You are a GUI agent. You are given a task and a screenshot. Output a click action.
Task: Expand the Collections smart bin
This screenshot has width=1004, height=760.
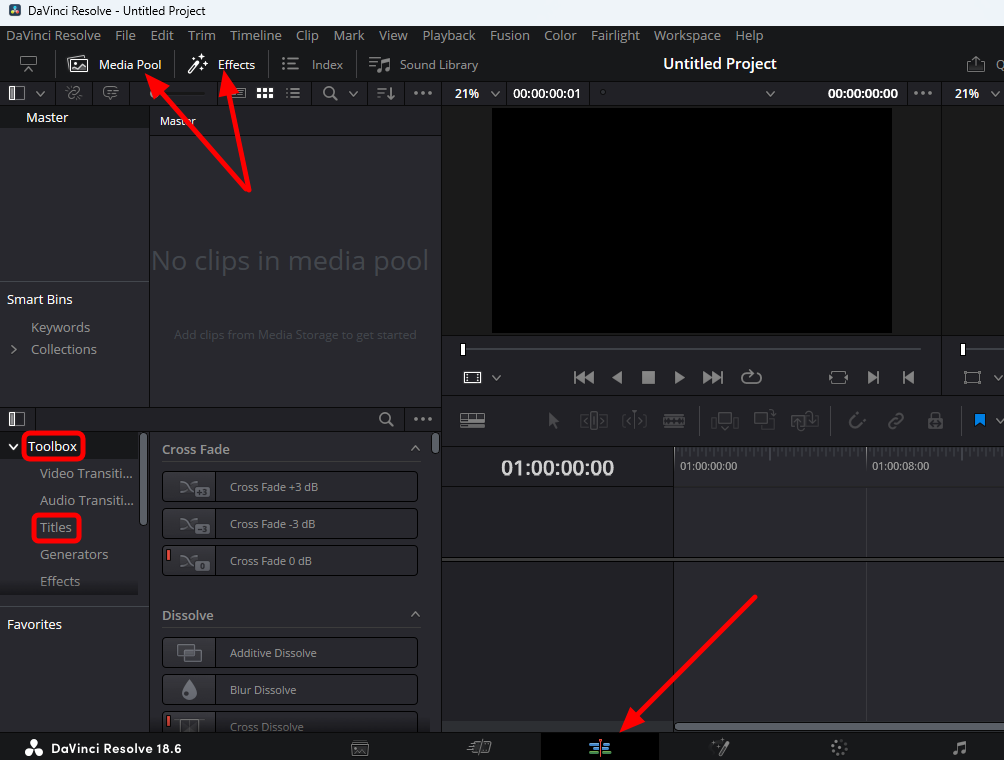(14, 350)
